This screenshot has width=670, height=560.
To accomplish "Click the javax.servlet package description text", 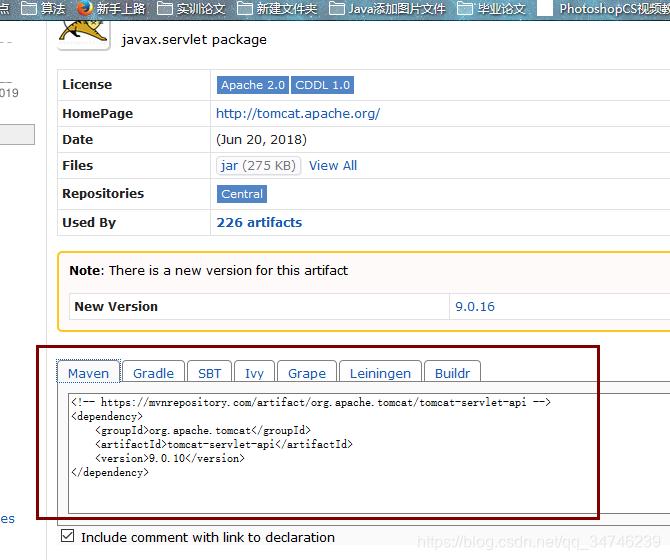I will click(194, 39).
